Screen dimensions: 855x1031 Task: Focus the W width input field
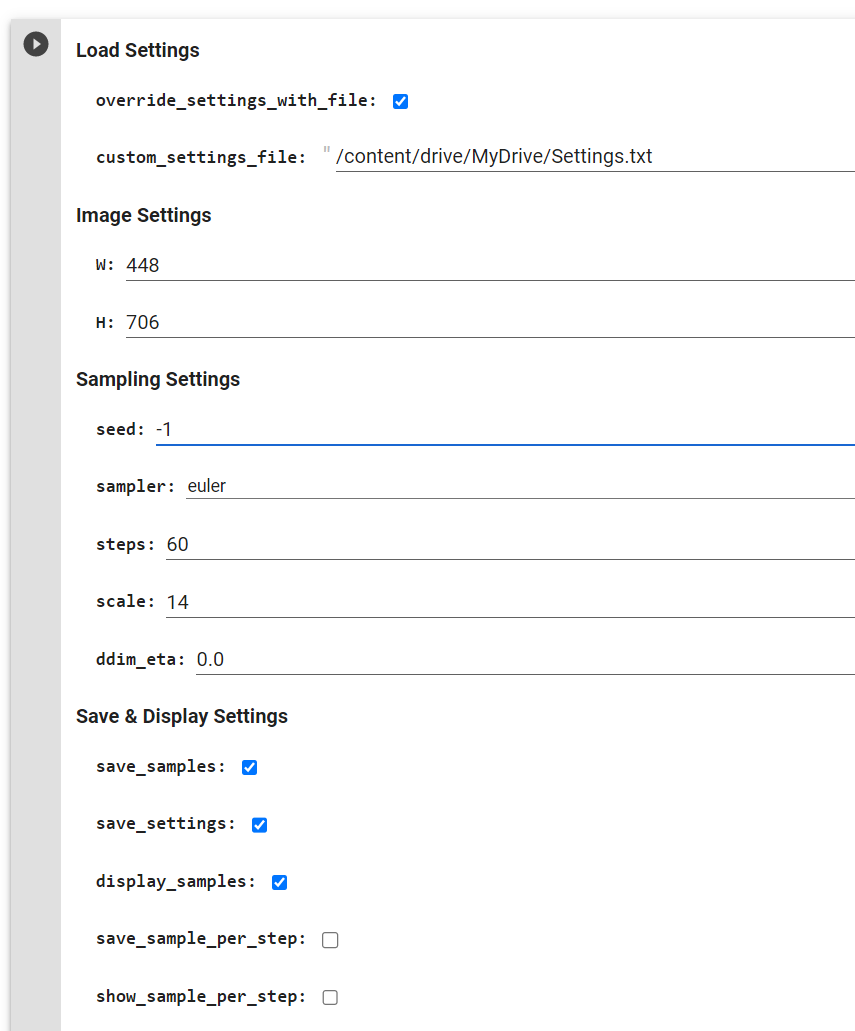[490, 265]
